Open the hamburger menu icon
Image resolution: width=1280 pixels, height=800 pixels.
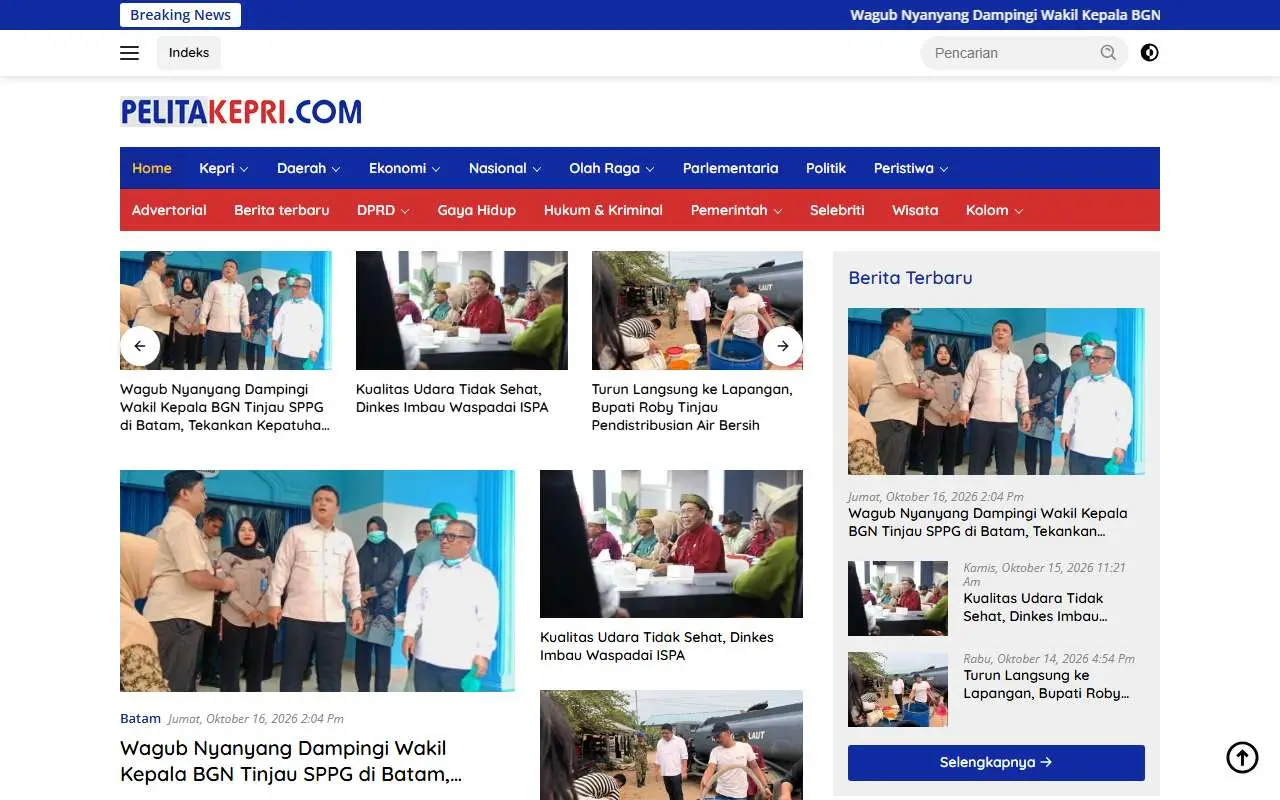(130, 53)
